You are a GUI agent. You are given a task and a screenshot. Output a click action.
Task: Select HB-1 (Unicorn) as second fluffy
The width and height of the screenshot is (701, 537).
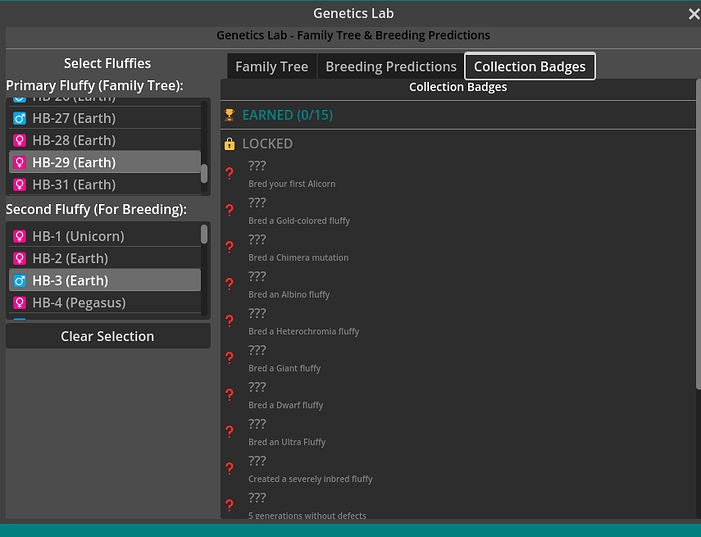point(78,236)
